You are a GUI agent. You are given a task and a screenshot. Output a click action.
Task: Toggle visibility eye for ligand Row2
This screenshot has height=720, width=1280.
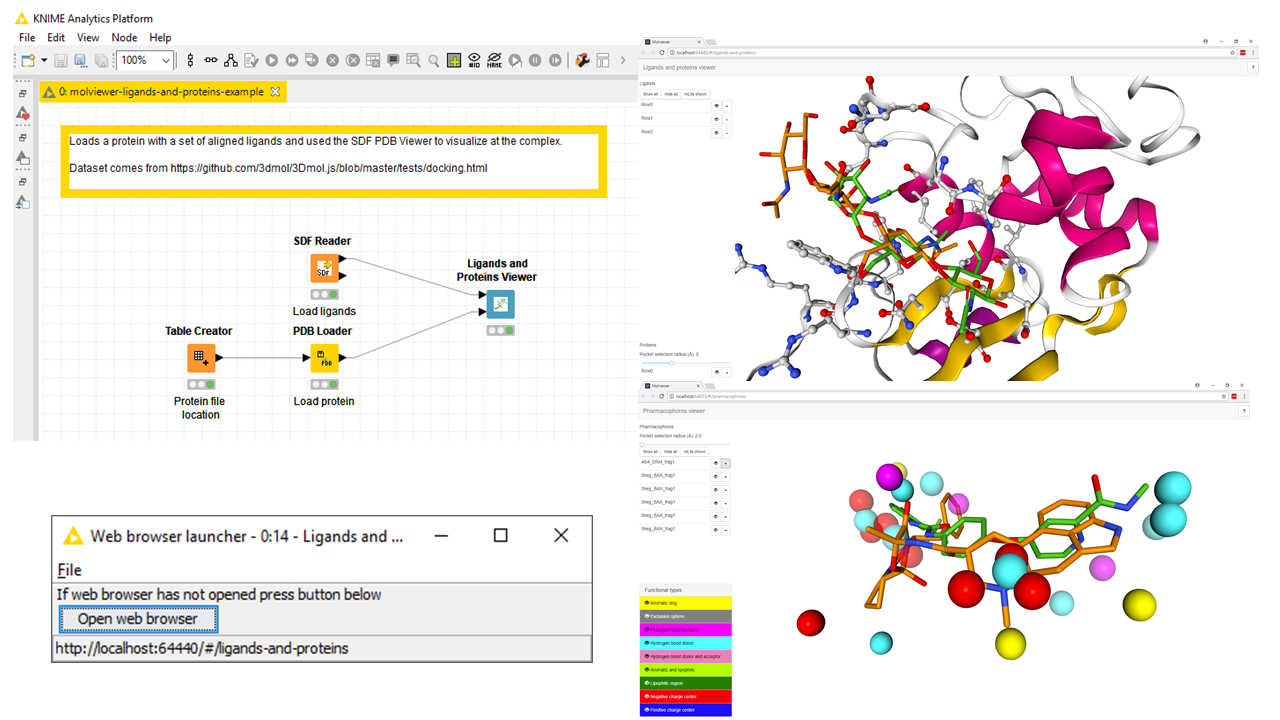(x=716, y=132)
